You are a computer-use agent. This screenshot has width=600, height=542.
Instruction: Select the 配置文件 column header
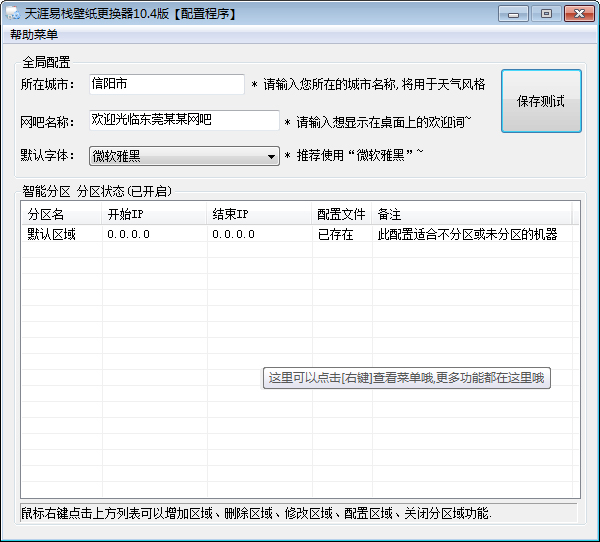341,214
